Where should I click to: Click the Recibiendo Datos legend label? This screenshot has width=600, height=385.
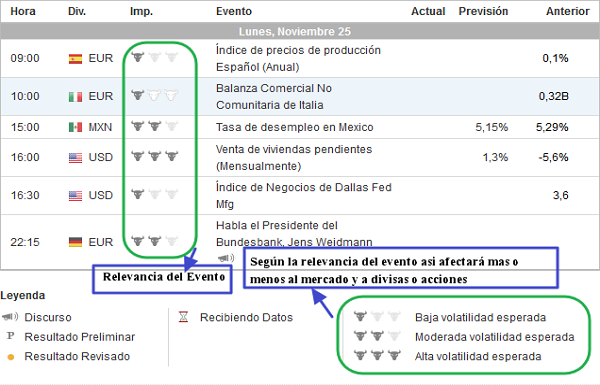(x=246, y=317)
